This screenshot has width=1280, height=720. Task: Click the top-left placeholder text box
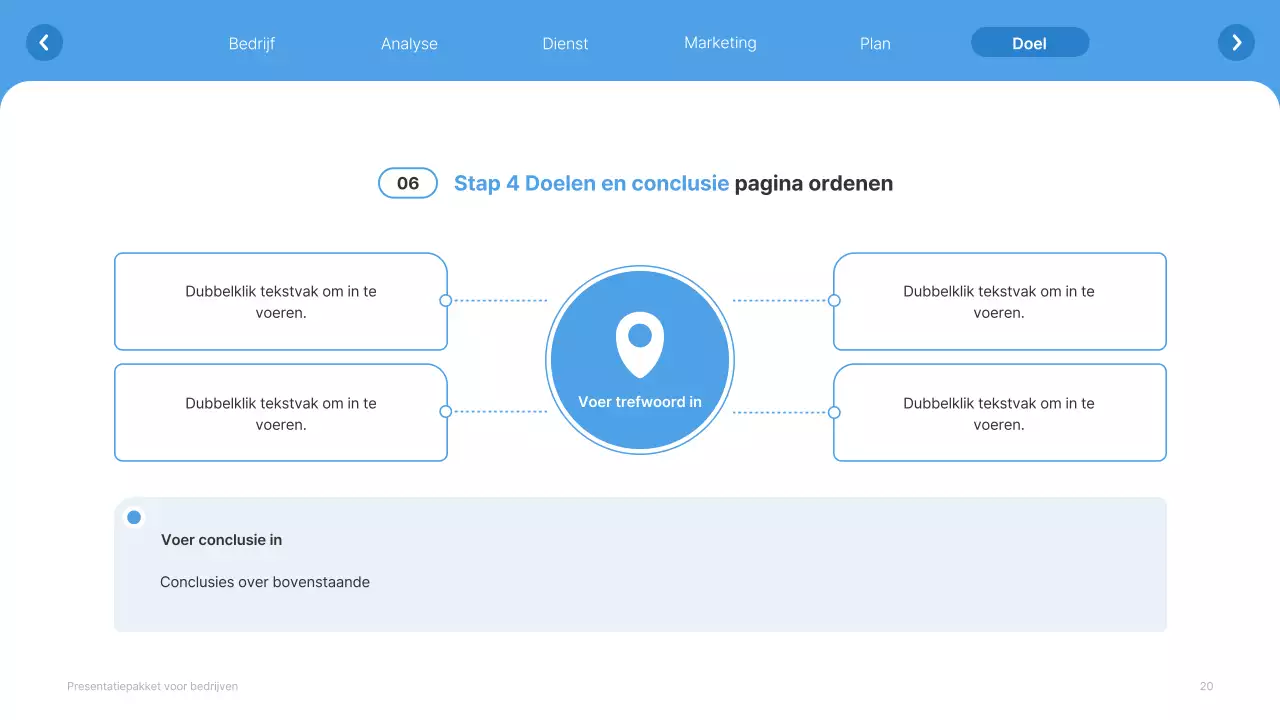[280, 301]
